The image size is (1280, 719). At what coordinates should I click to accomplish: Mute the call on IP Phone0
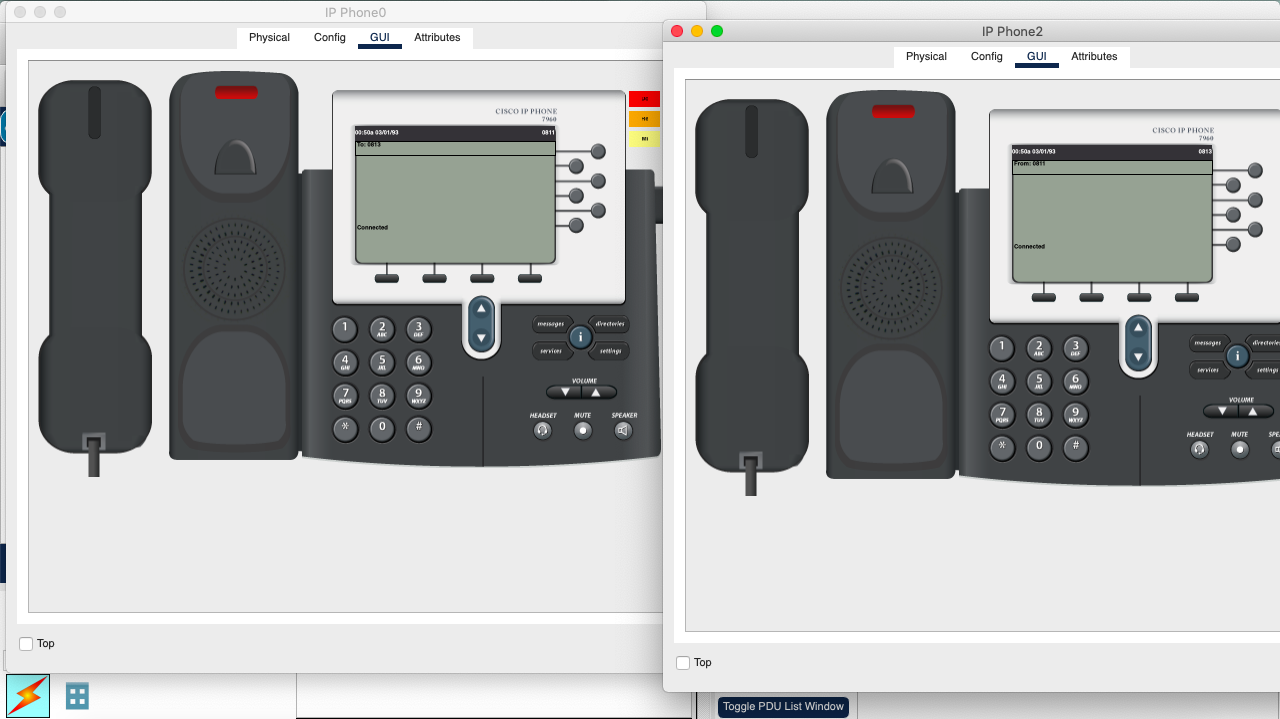point(583,431)
